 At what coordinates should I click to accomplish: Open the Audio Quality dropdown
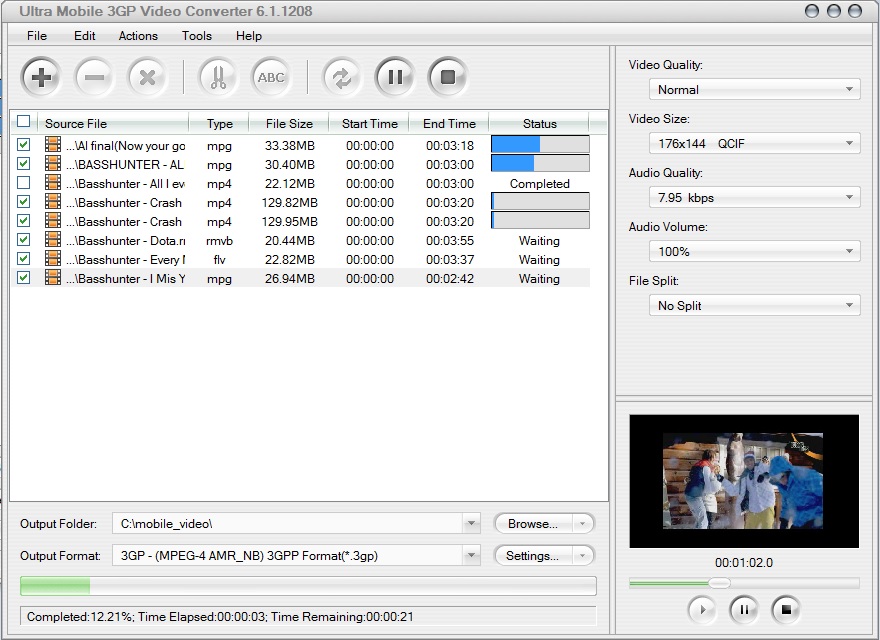click(754, 198)
